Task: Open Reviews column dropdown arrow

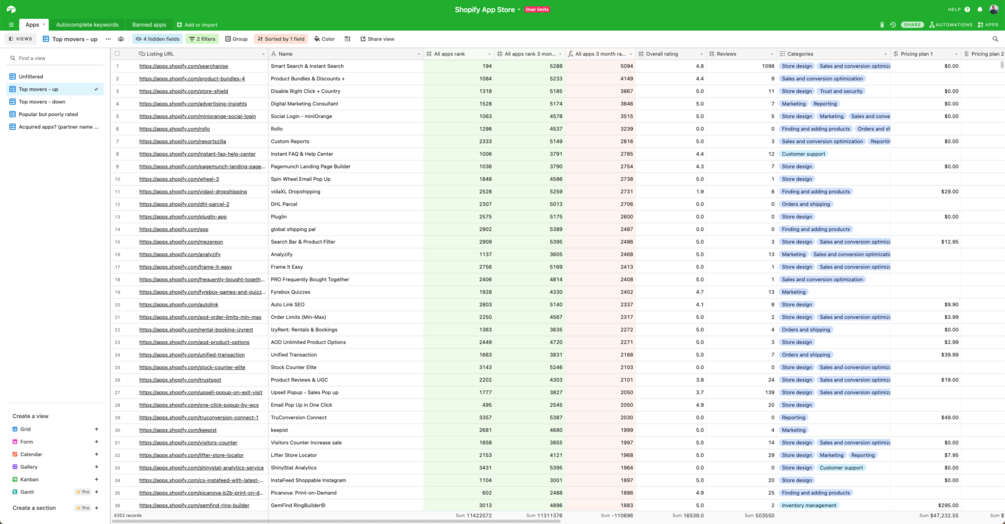Action: point(772,54)
